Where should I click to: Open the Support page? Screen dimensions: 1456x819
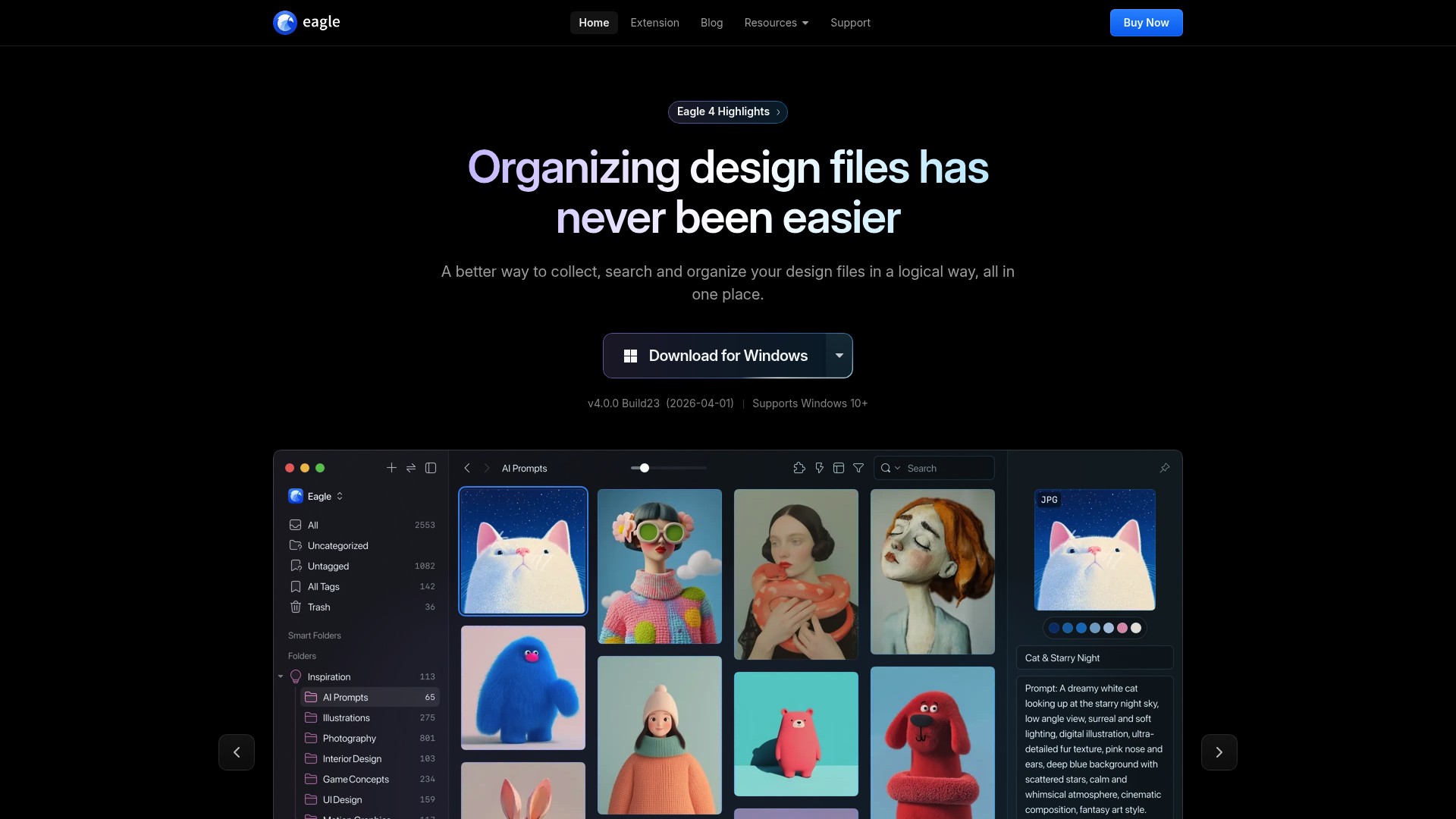850,23
